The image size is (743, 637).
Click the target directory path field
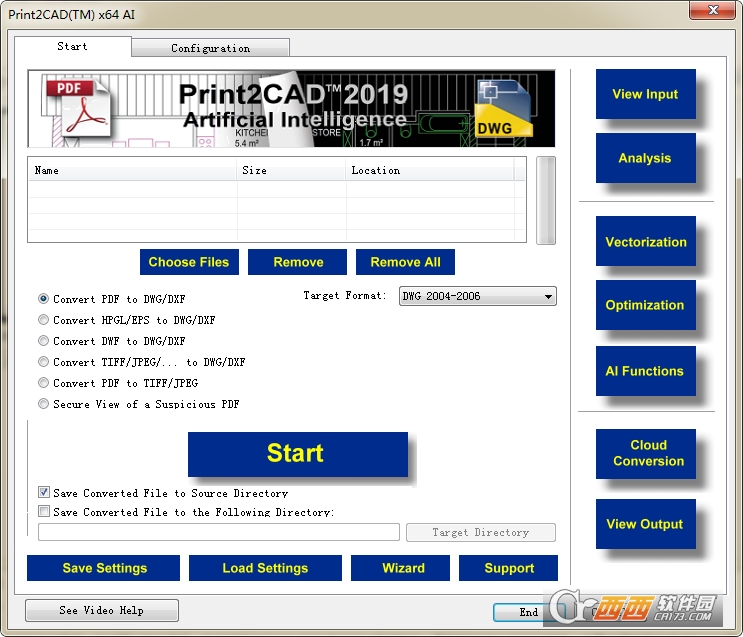click(219, 532)
